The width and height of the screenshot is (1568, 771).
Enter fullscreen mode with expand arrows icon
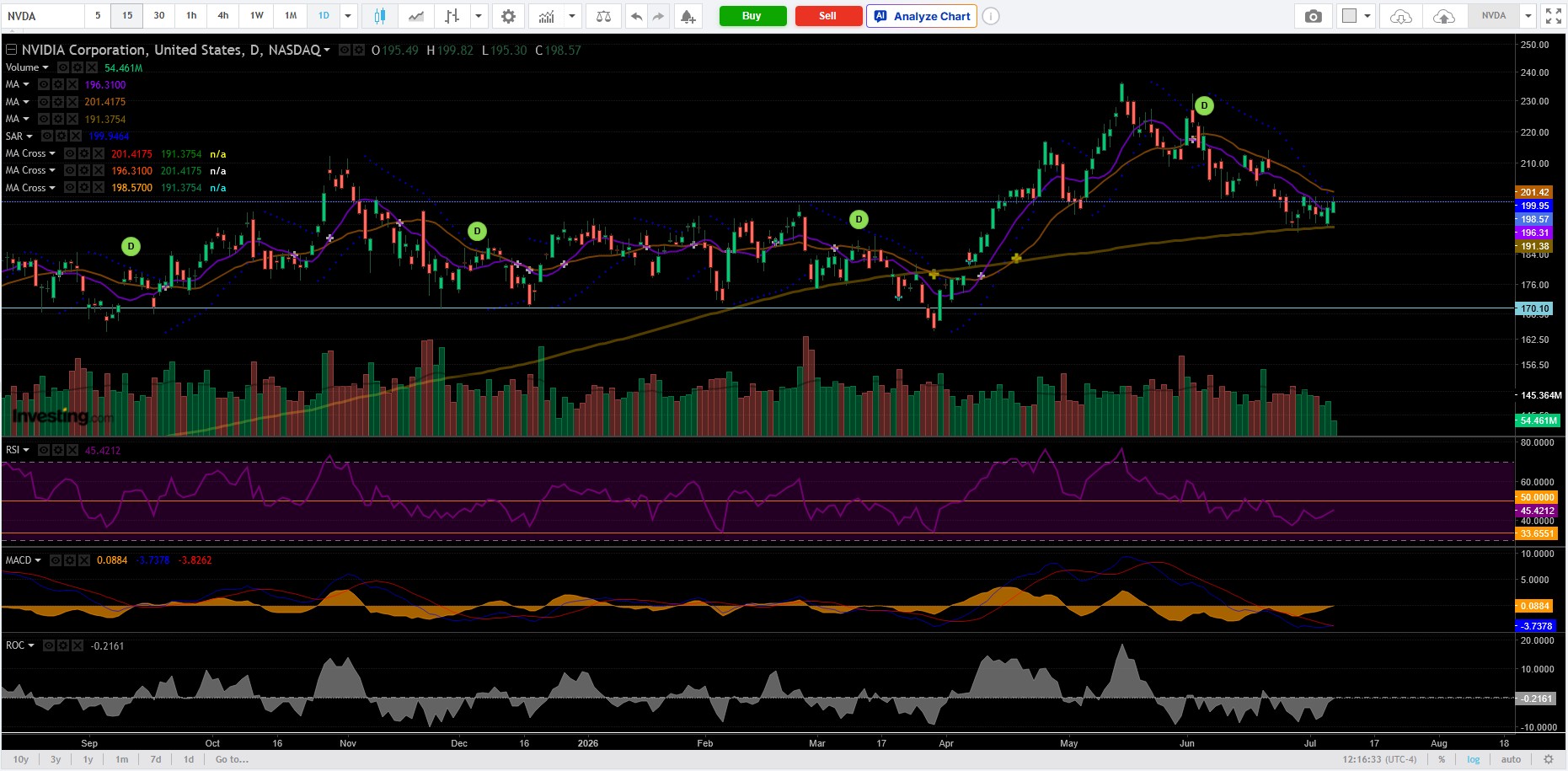[x=1553, y=16]
